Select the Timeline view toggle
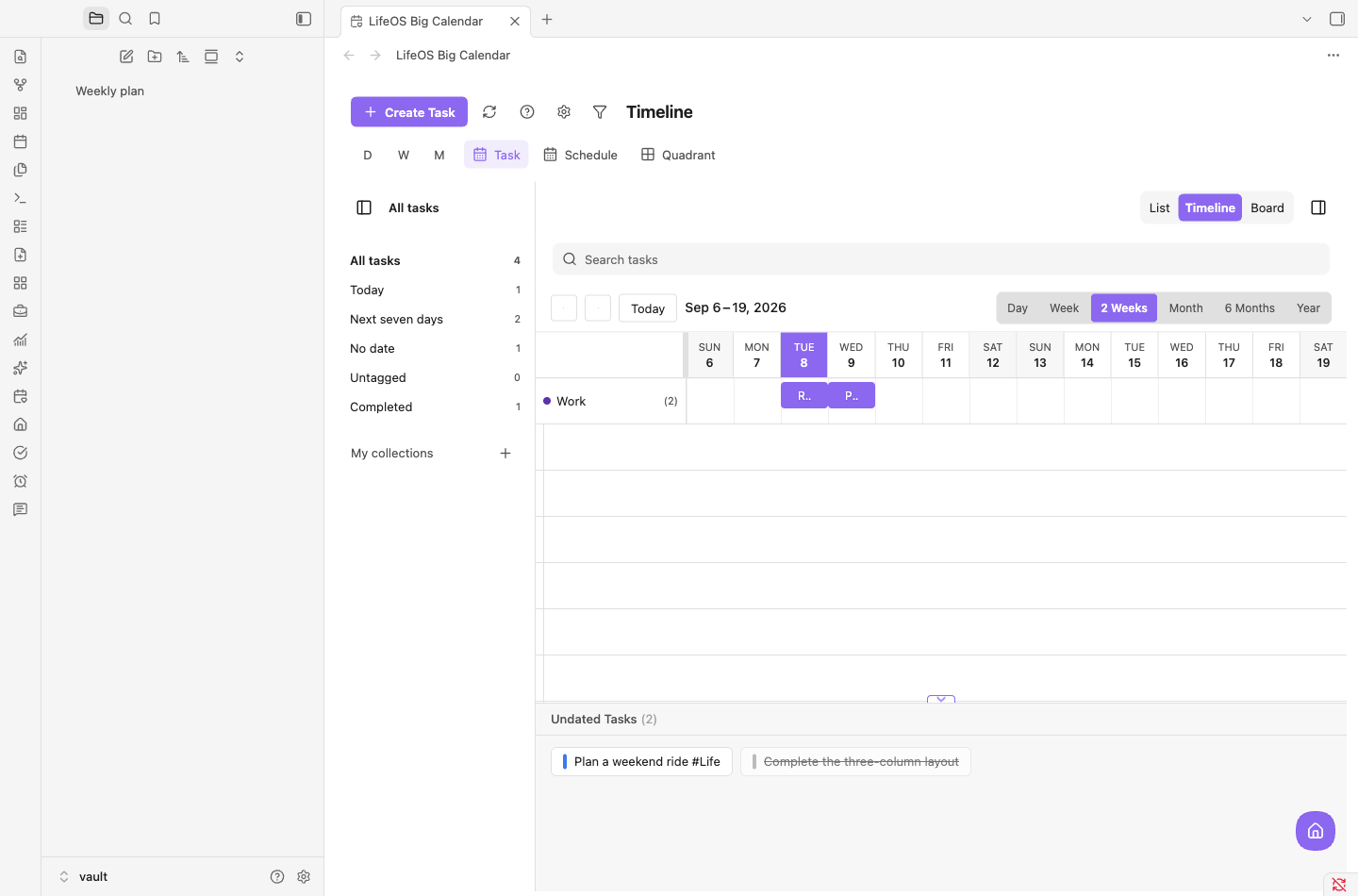Screen dimensions: 1358x896 pos(1210,207)
